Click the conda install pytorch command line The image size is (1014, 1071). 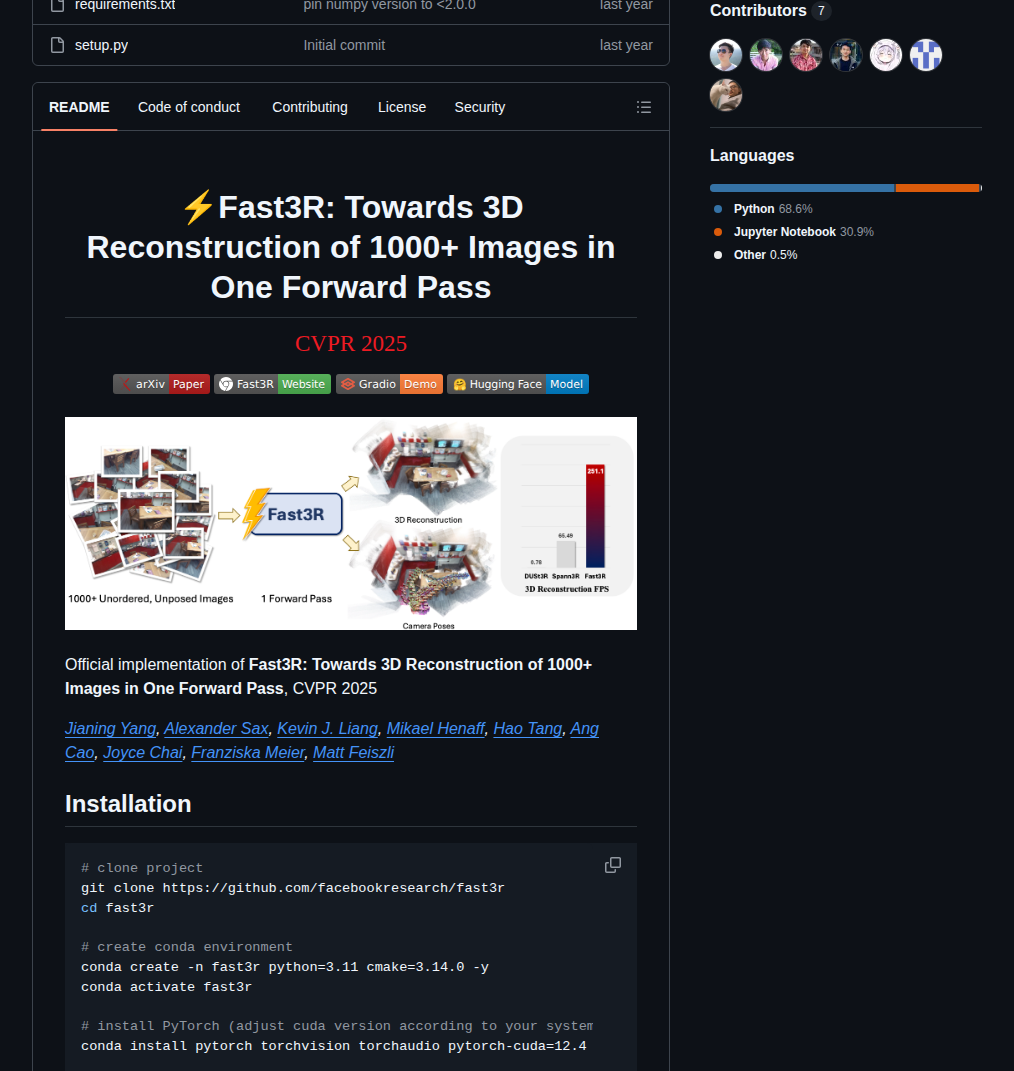click(333, 1046)
